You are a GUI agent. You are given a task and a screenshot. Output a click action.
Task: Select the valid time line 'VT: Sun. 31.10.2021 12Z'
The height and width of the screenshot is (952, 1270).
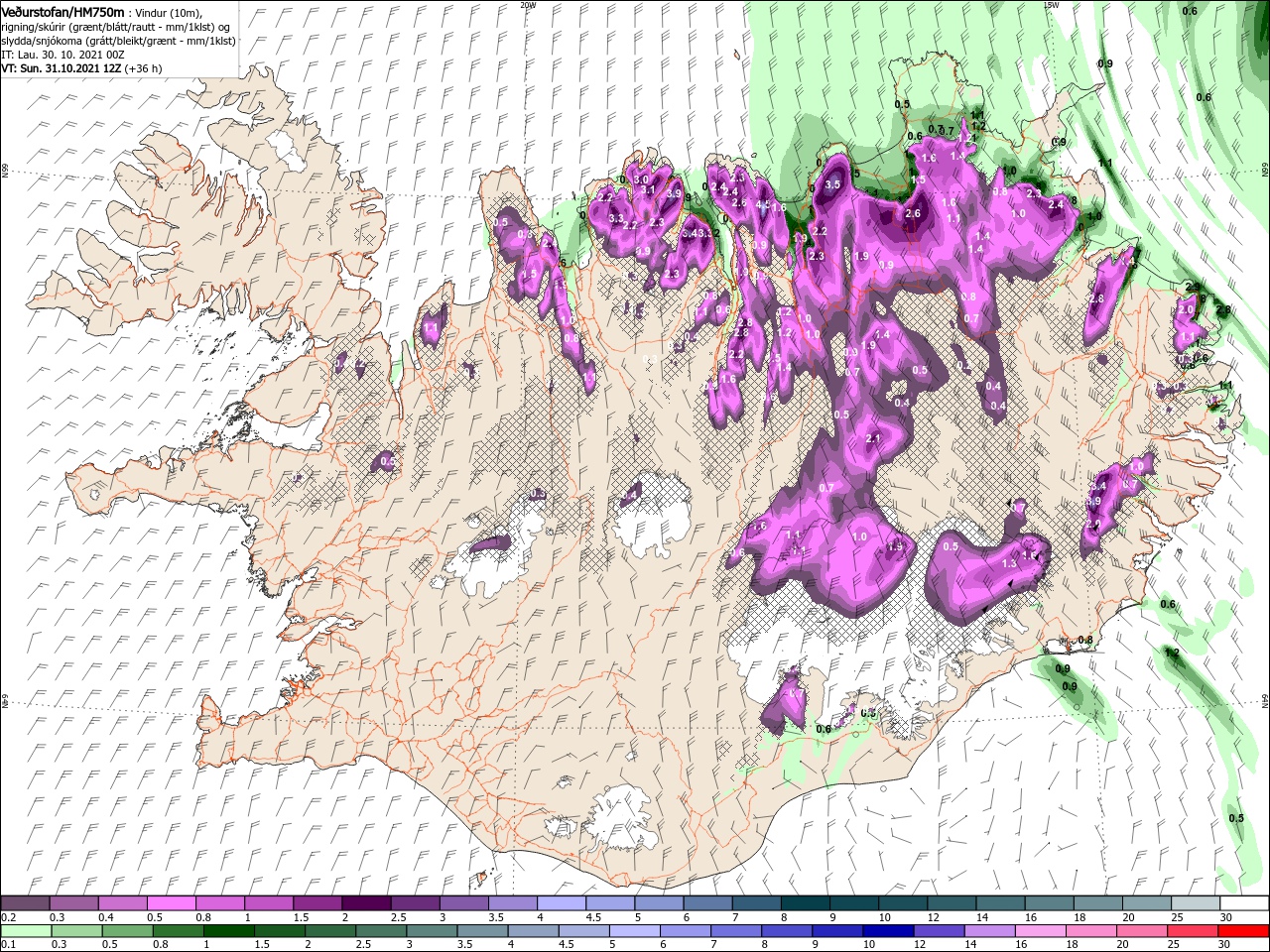(x=62, y=68)
